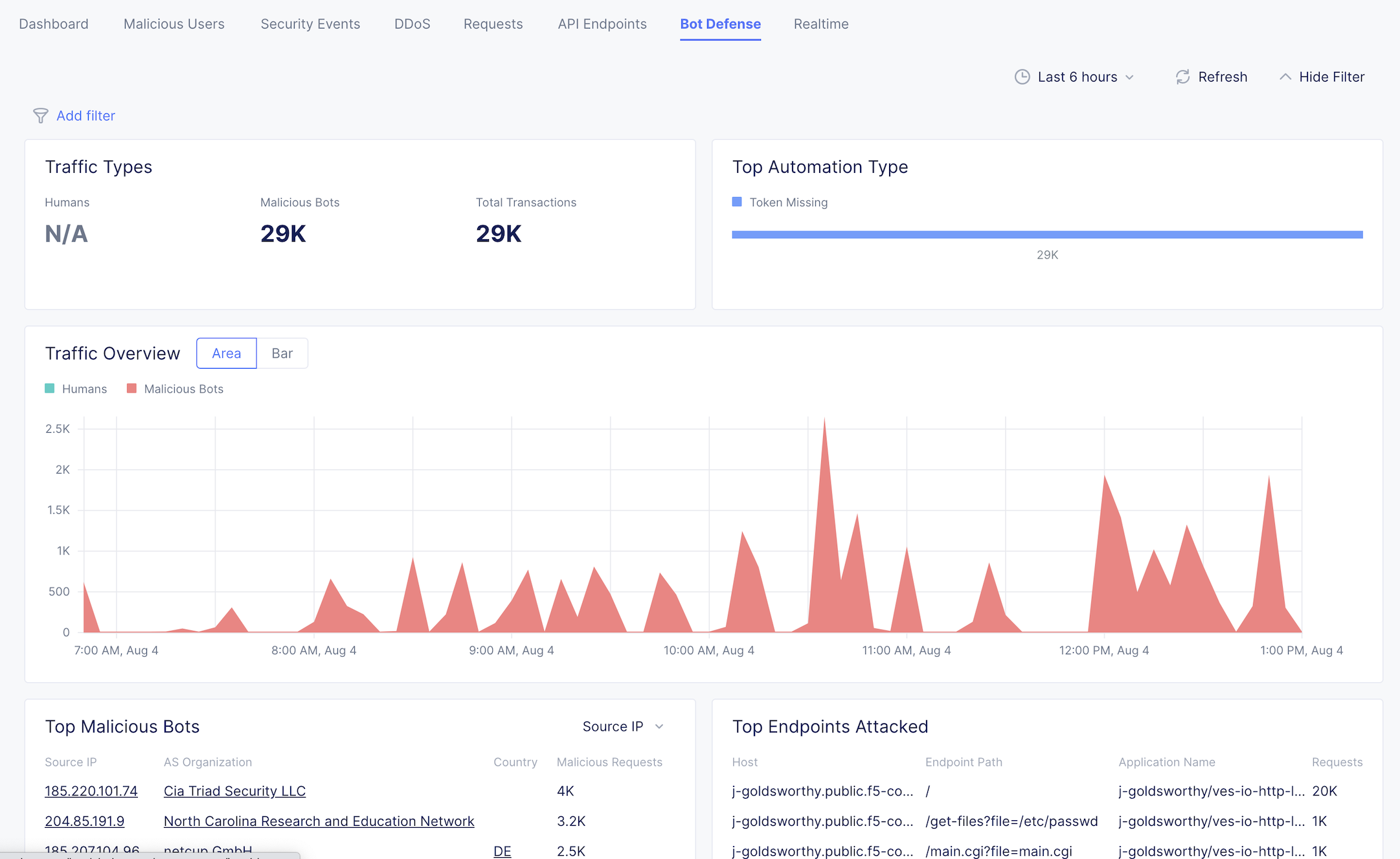Toggle the Malicious Bots legend series
The width and height of the screenshot is (1400, 859).
point(183,389)
